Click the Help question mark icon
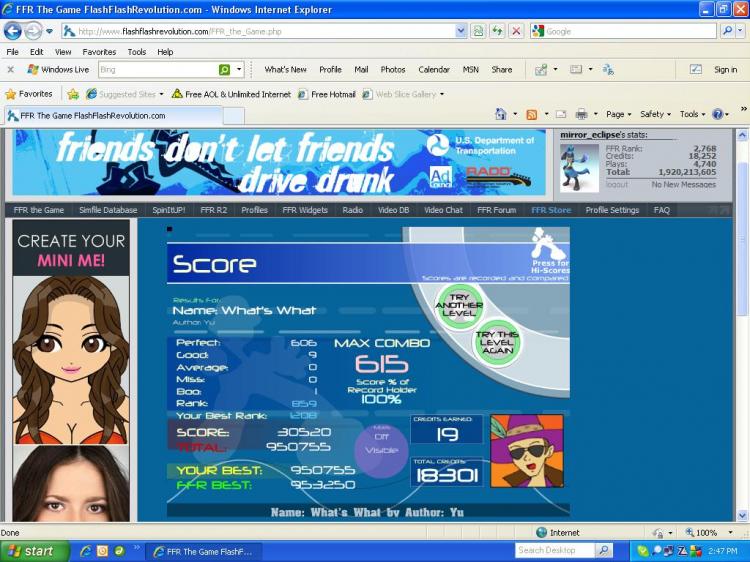750x562 pixels. tap(717, 114)
